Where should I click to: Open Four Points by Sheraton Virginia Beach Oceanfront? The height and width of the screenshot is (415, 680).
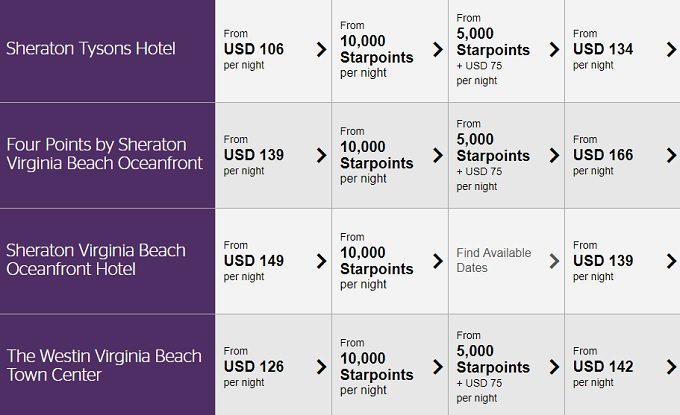click(105, 154)
